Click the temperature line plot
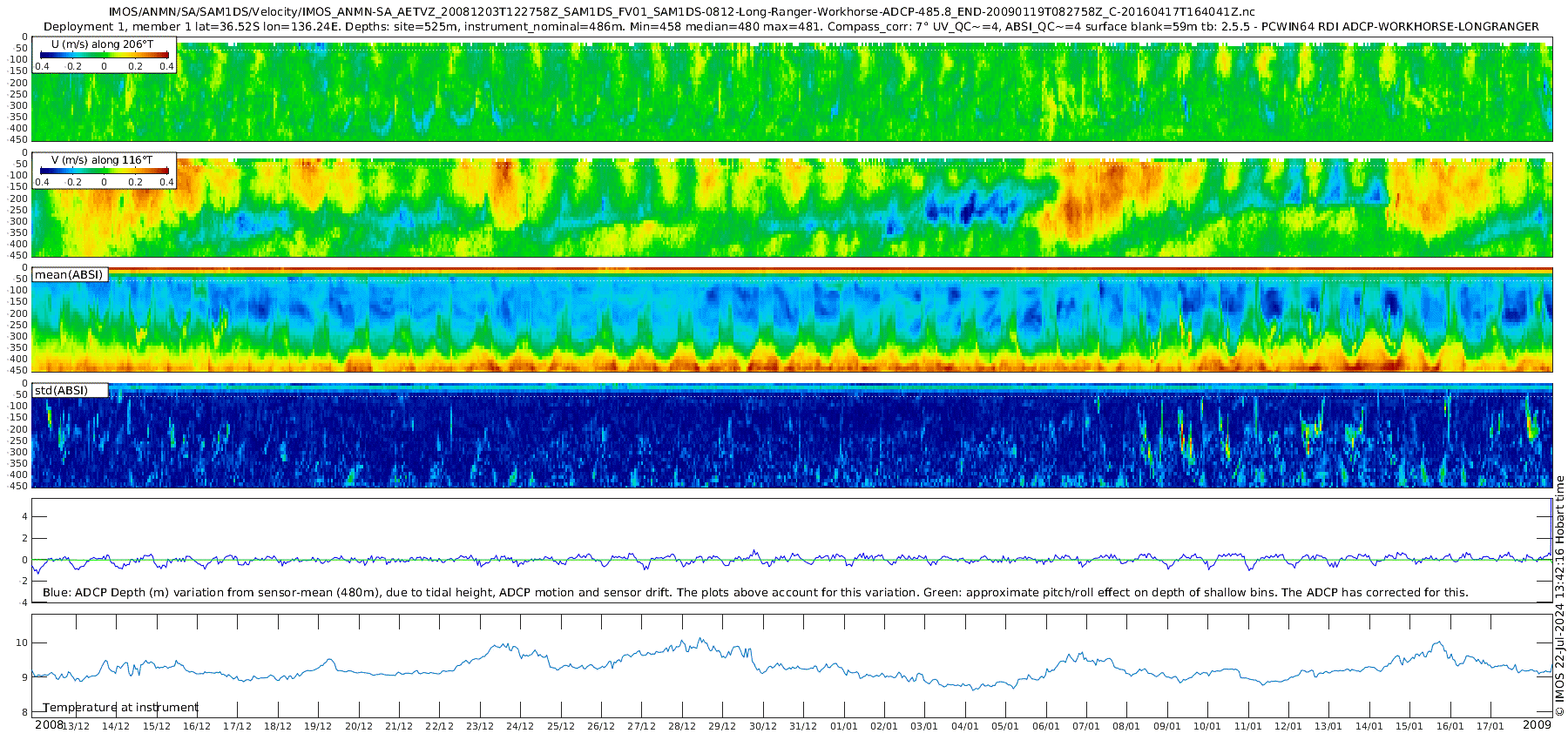1568x740 pixels. (x=792, y=666)
